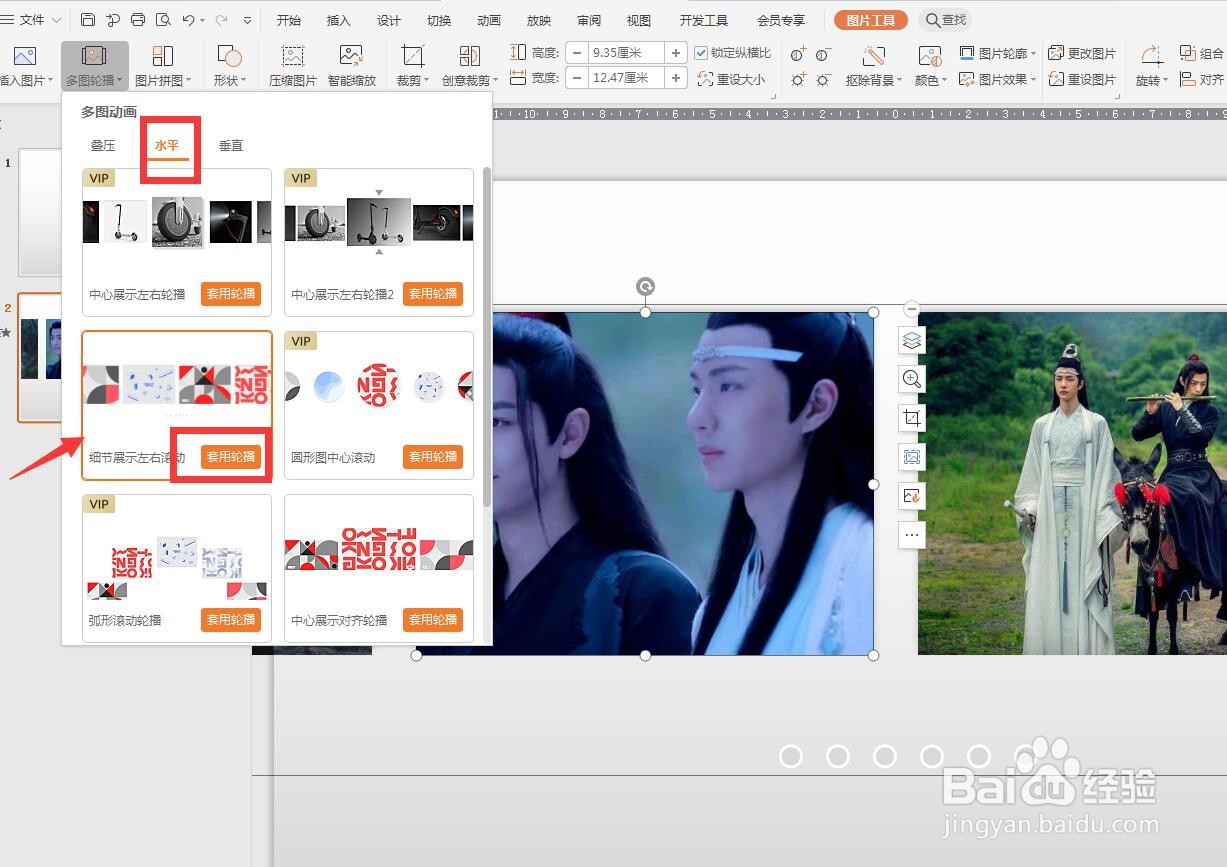Switch to the 放映 ribbon tab
Viewport: 1227px width, 867px height.
[x=539, y=21]
